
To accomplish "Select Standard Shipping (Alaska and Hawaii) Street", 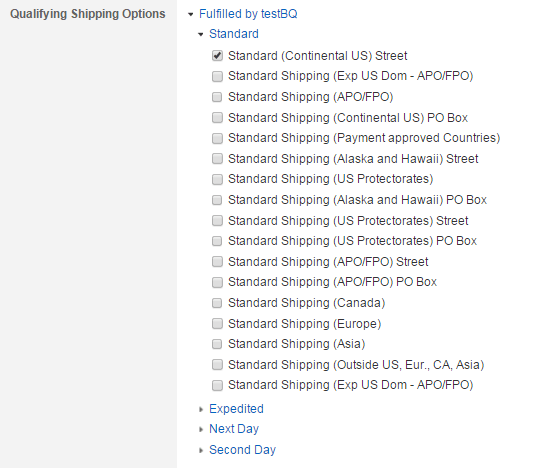I will coord(217,159).
